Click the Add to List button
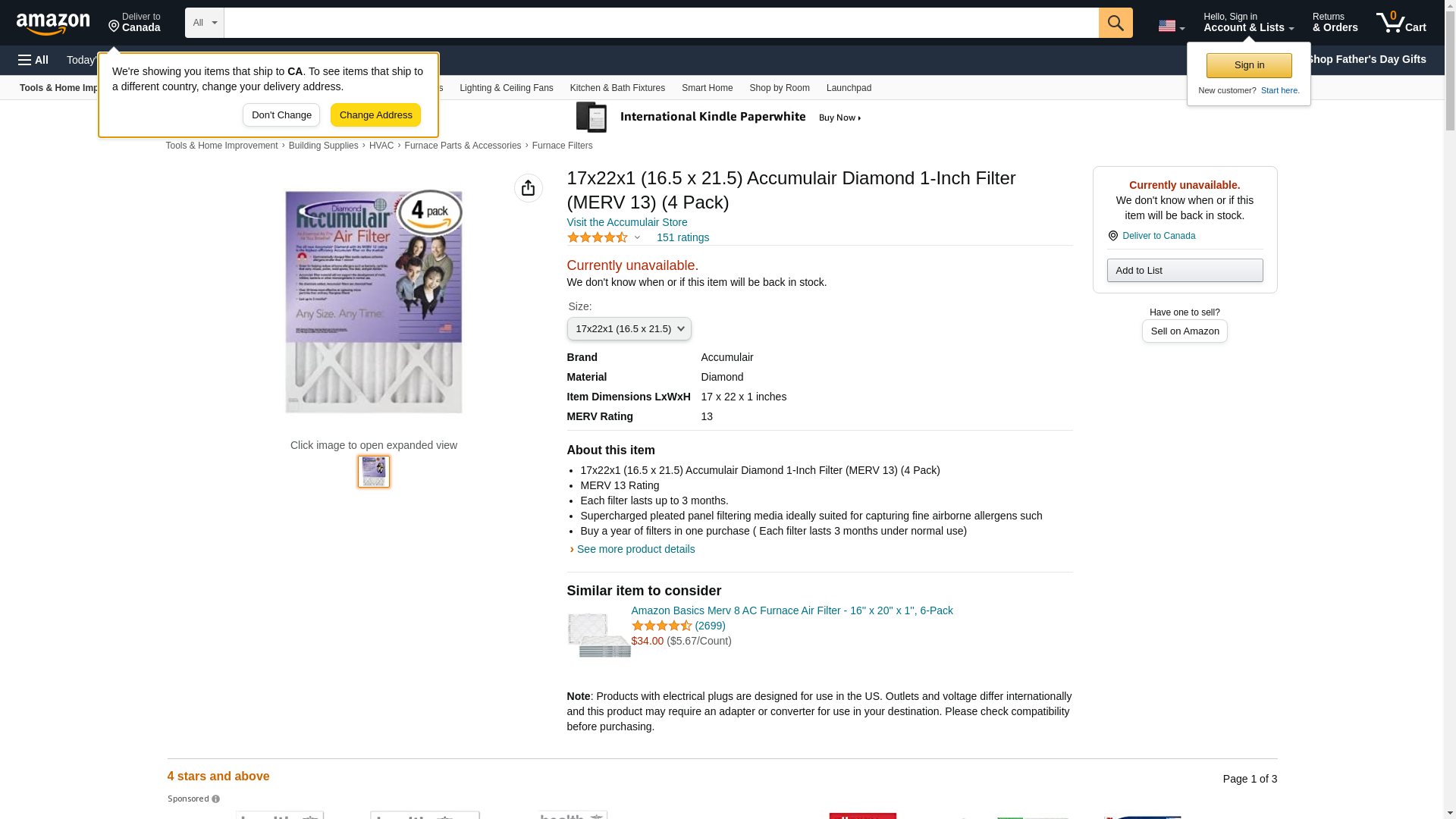This screenshot has width=1456, height=819. click(1184, 271)
